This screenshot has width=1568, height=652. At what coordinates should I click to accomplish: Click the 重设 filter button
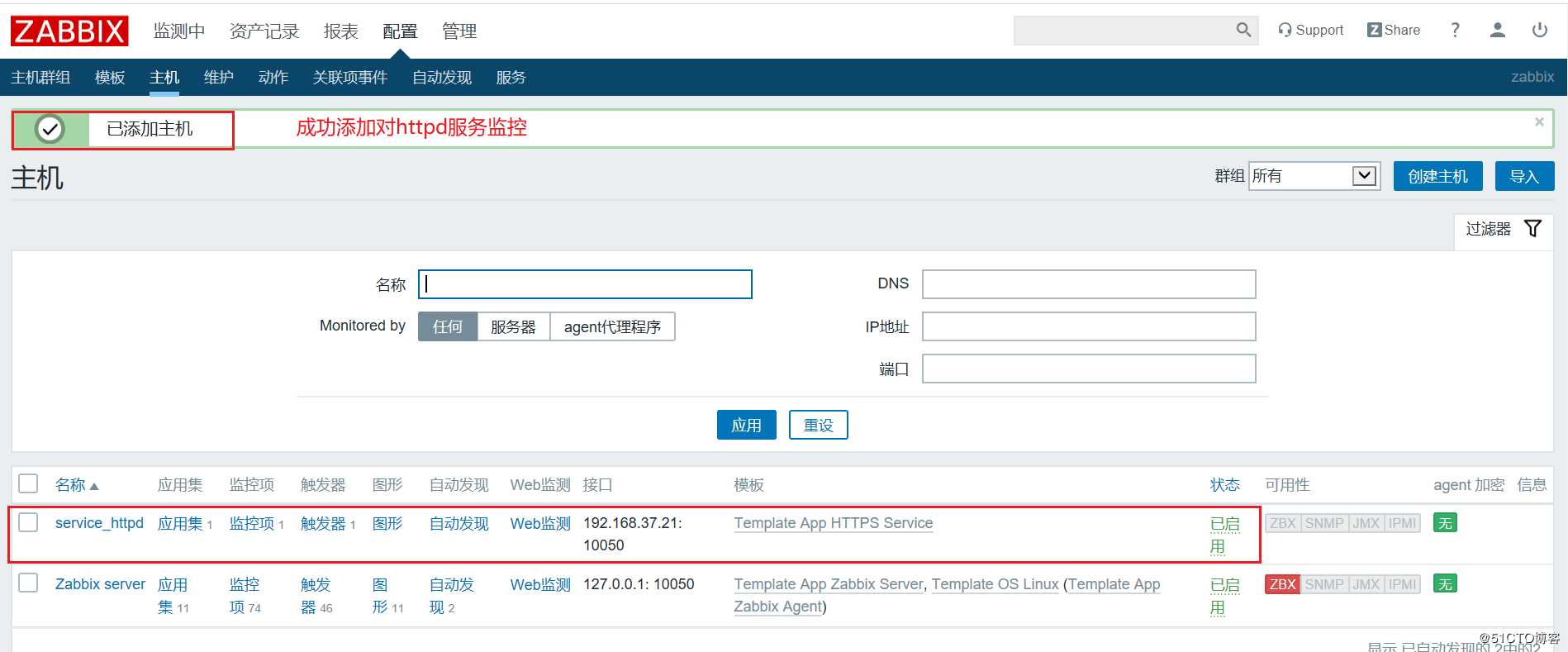819,425
